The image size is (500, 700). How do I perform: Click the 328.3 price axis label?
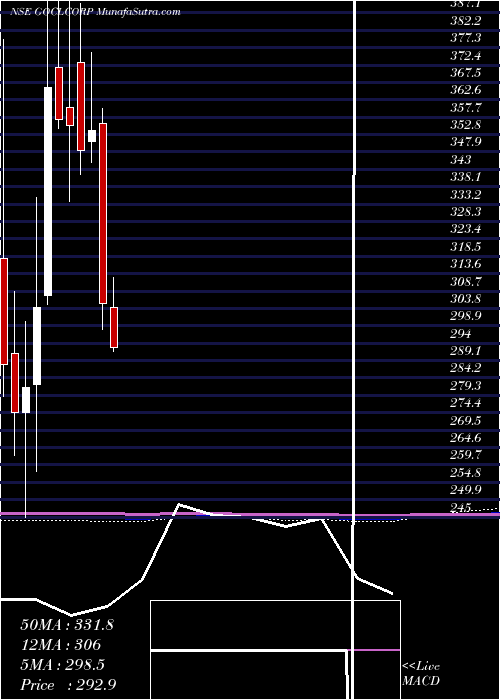466,212
